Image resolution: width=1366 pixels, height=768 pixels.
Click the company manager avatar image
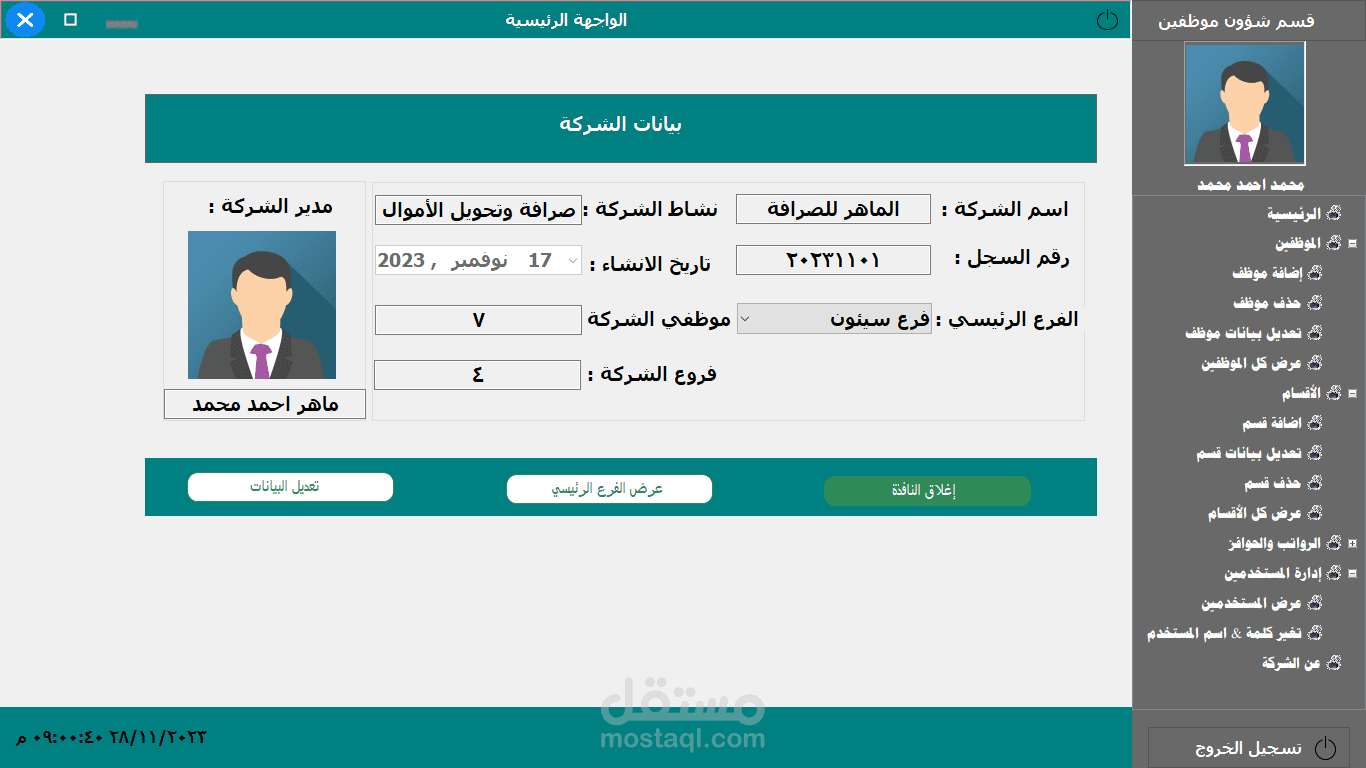262,305
